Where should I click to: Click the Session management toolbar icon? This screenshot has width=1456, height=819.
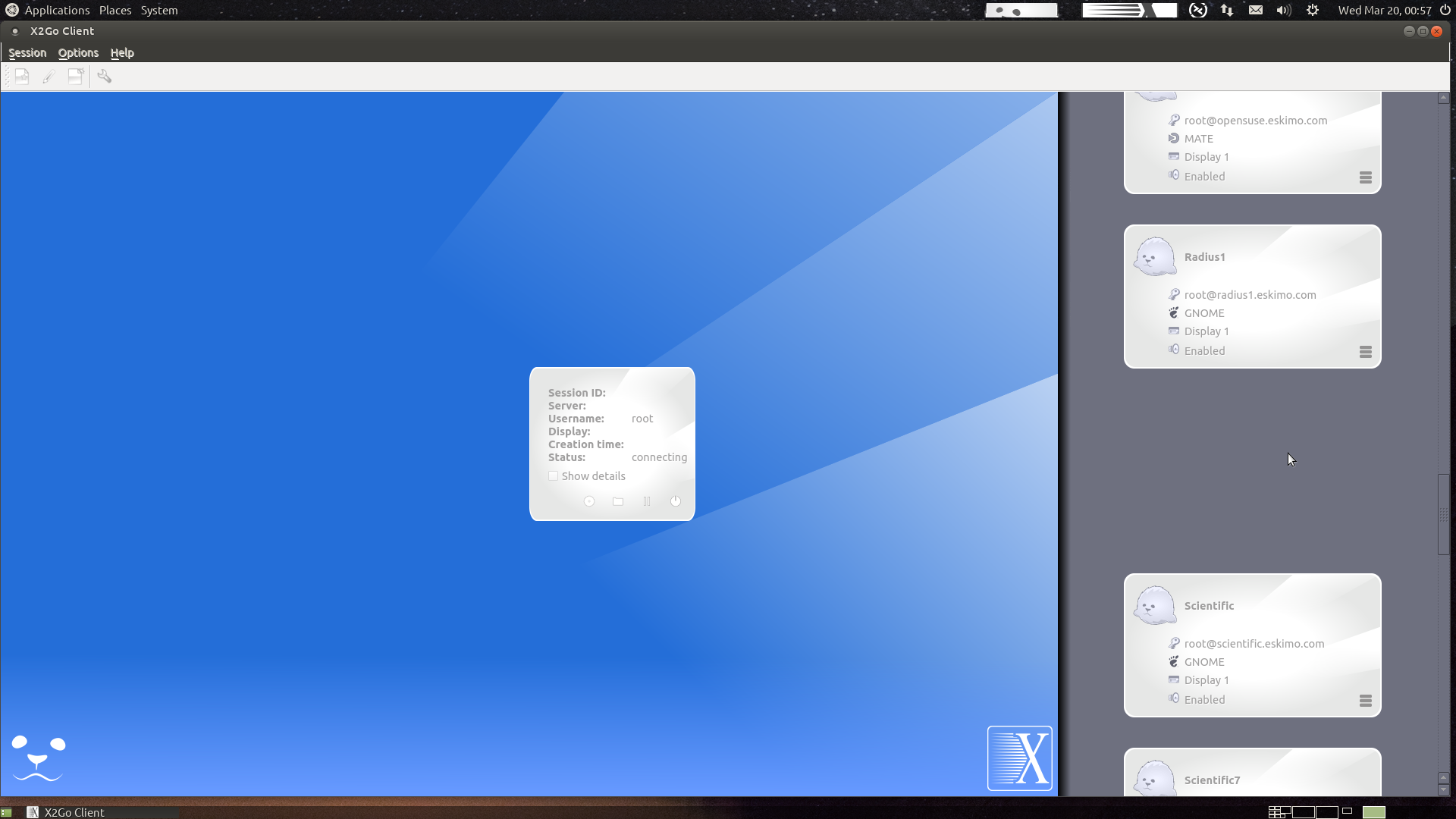pyautogui.click(x=76, y=77)
